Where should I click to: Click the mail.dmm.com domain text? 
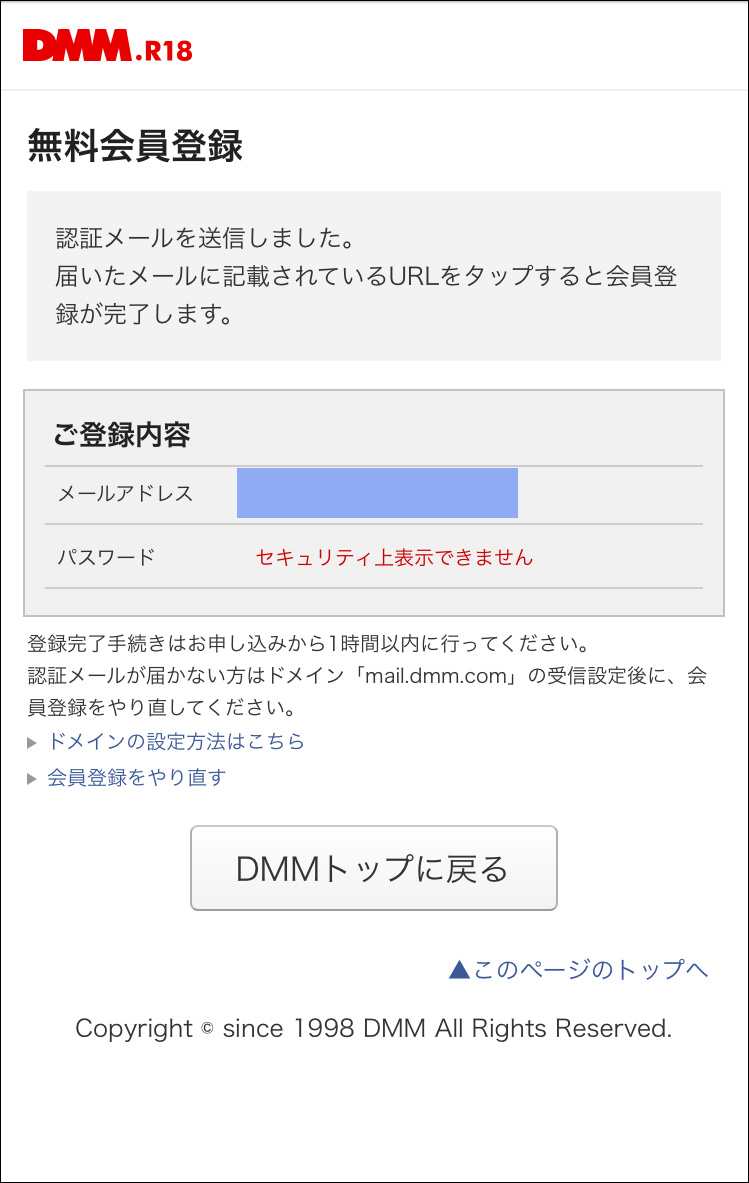[438, 676]
